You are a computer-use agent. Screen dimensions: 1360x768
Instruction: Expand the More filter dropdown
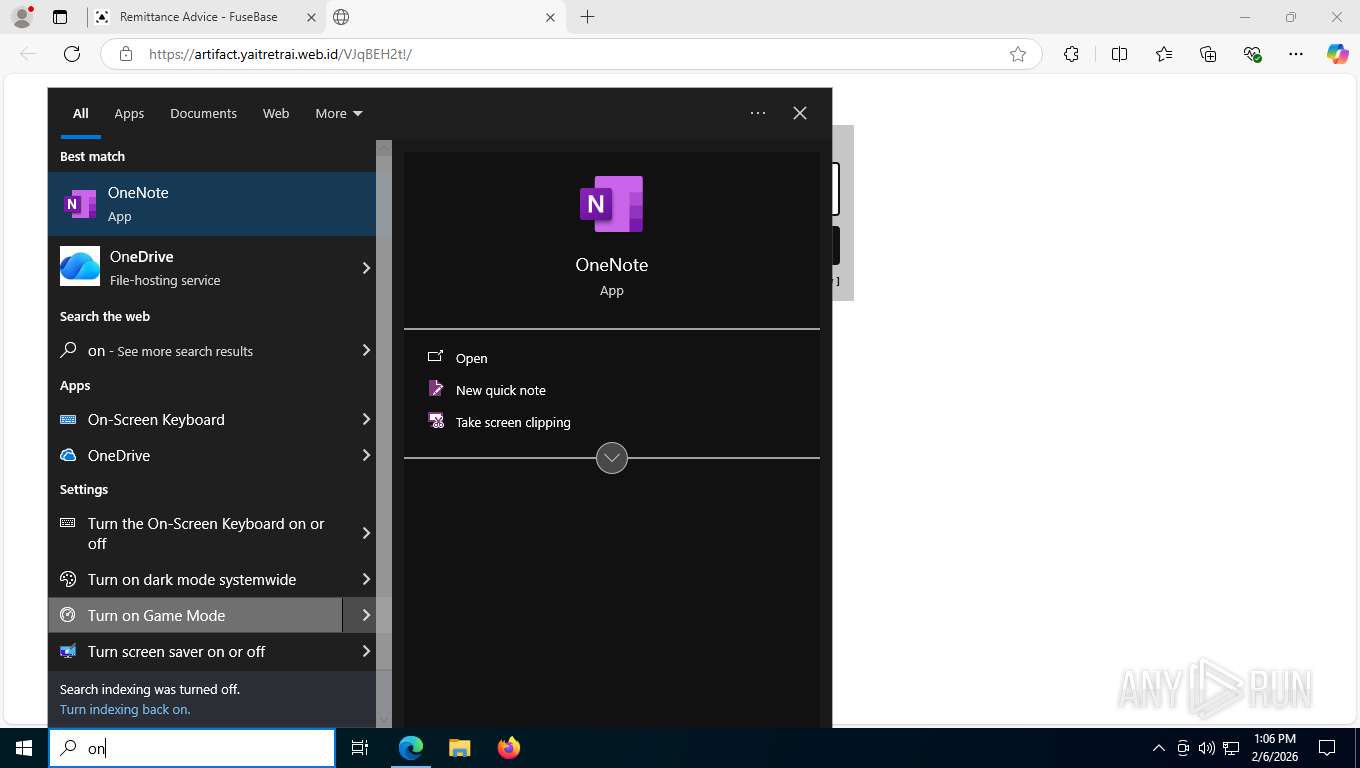point(339,113)
